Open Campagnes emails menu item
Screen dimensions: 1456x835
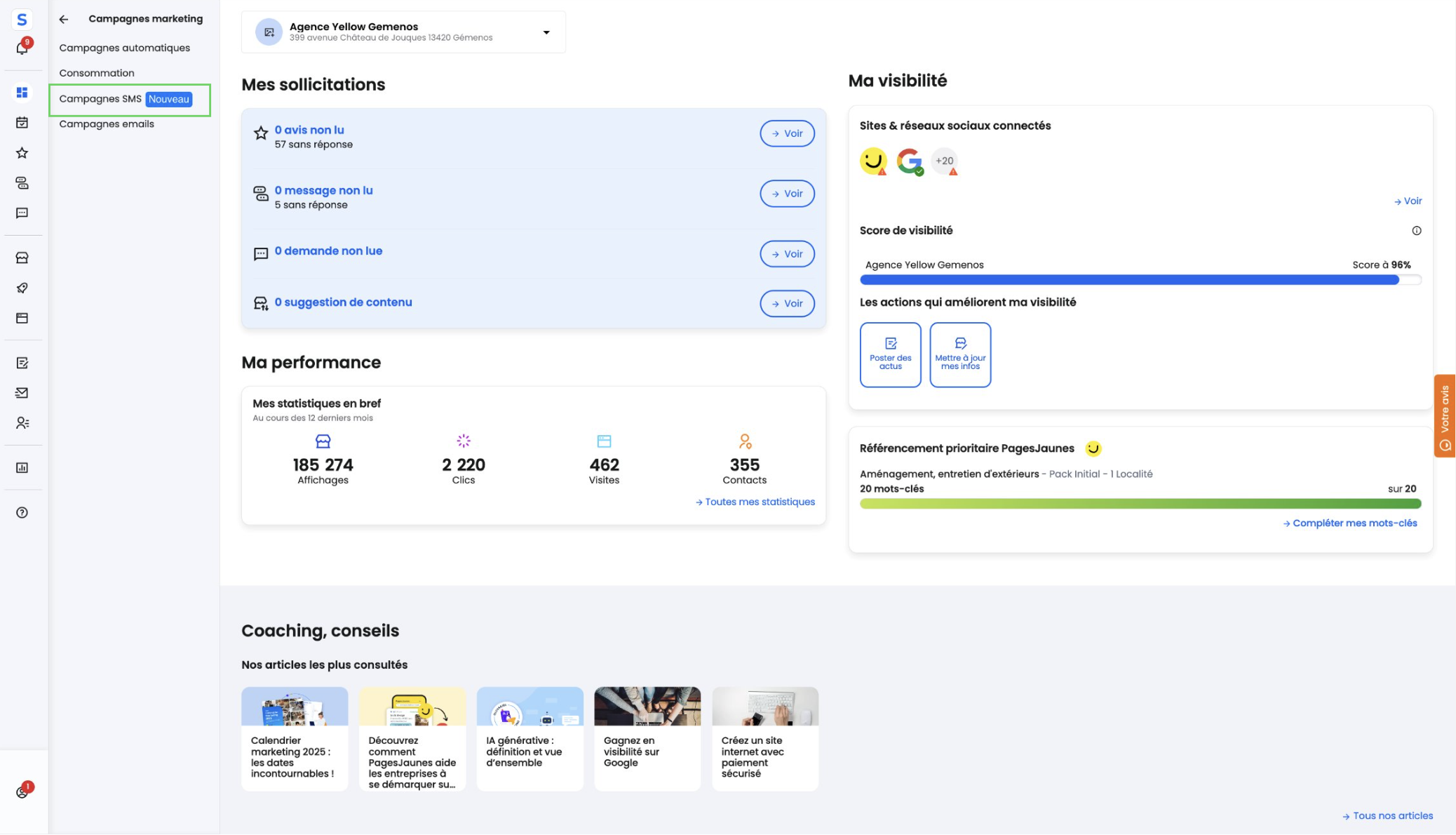click(107, 124)
